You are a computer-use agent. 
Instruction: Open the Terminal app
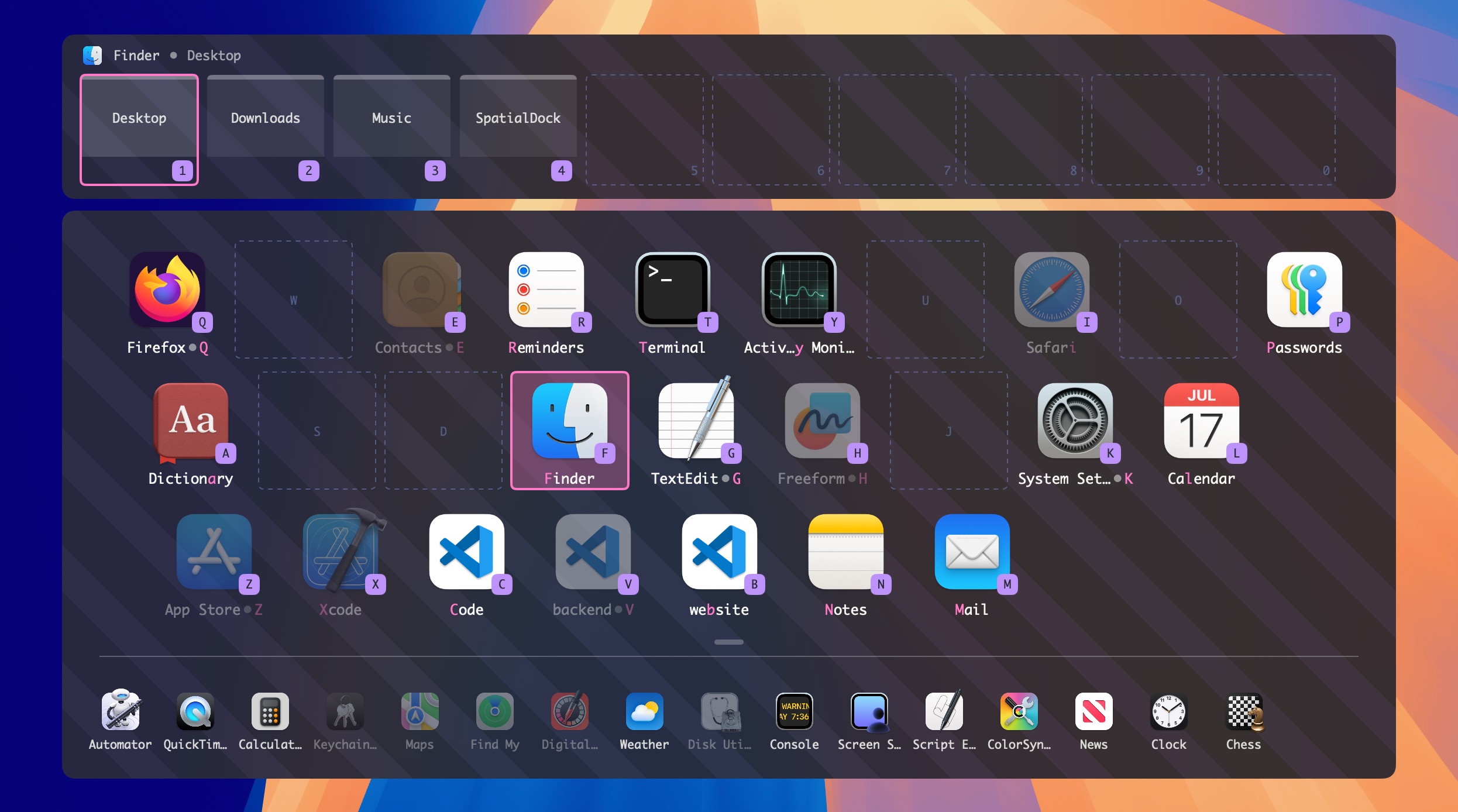[x=673, y=290]
